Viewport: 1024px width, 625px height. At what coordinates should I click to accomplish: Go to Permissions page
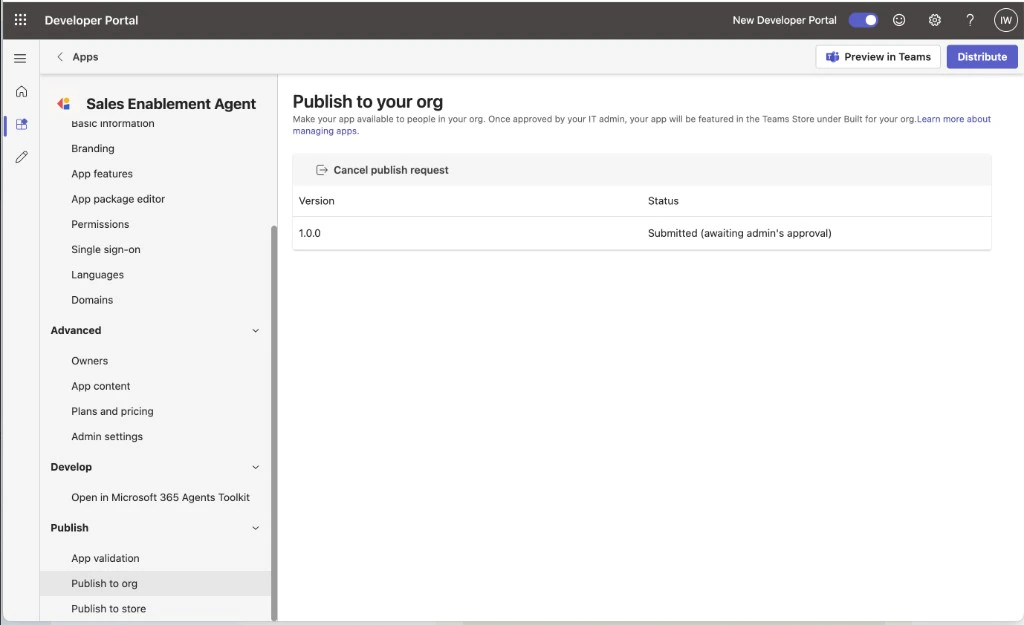pyautogui.click(x=100, y=224)
